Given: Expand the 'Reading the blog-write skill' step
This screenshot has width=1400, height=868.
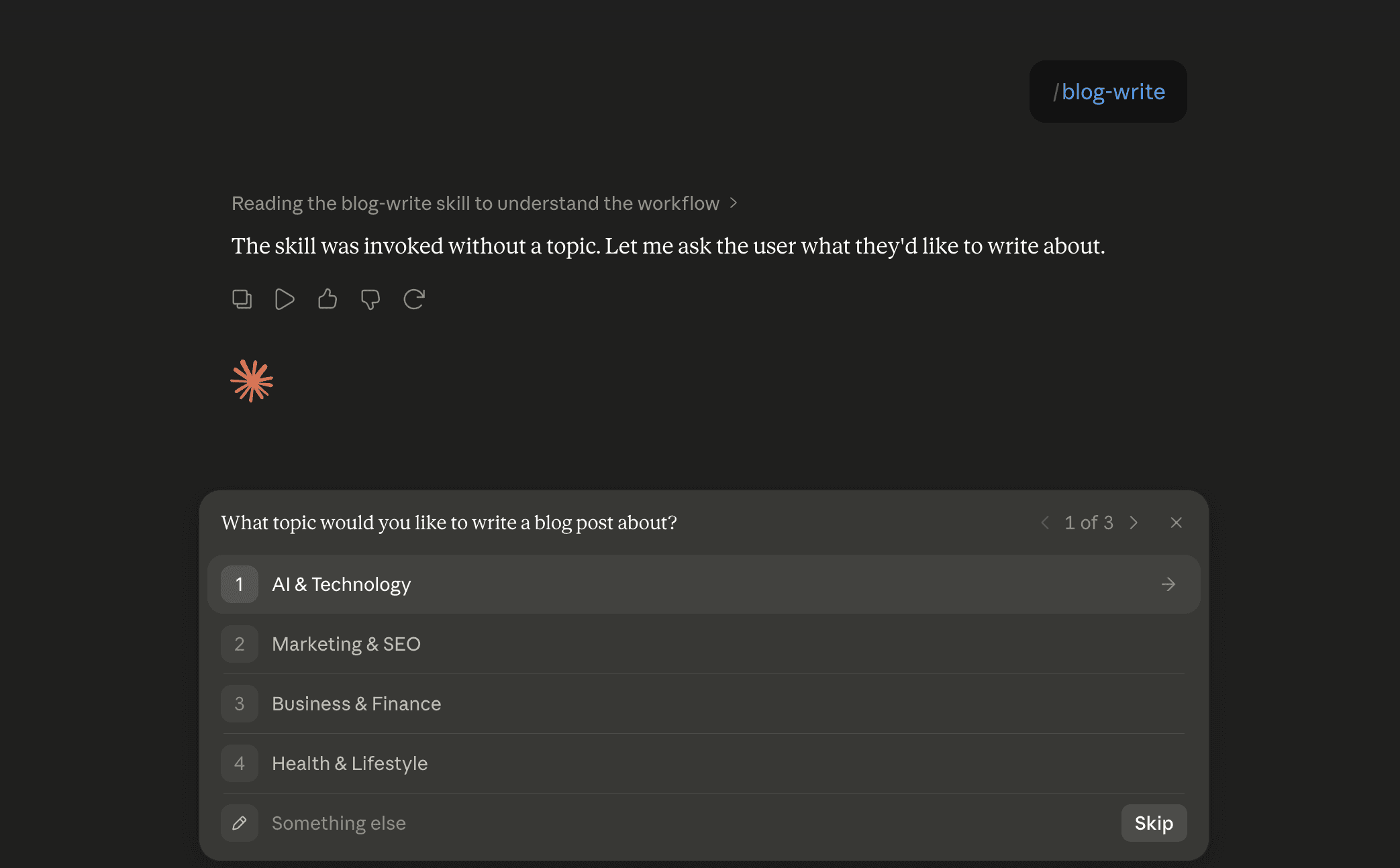Looking at the screenshot, I should 485,203.
